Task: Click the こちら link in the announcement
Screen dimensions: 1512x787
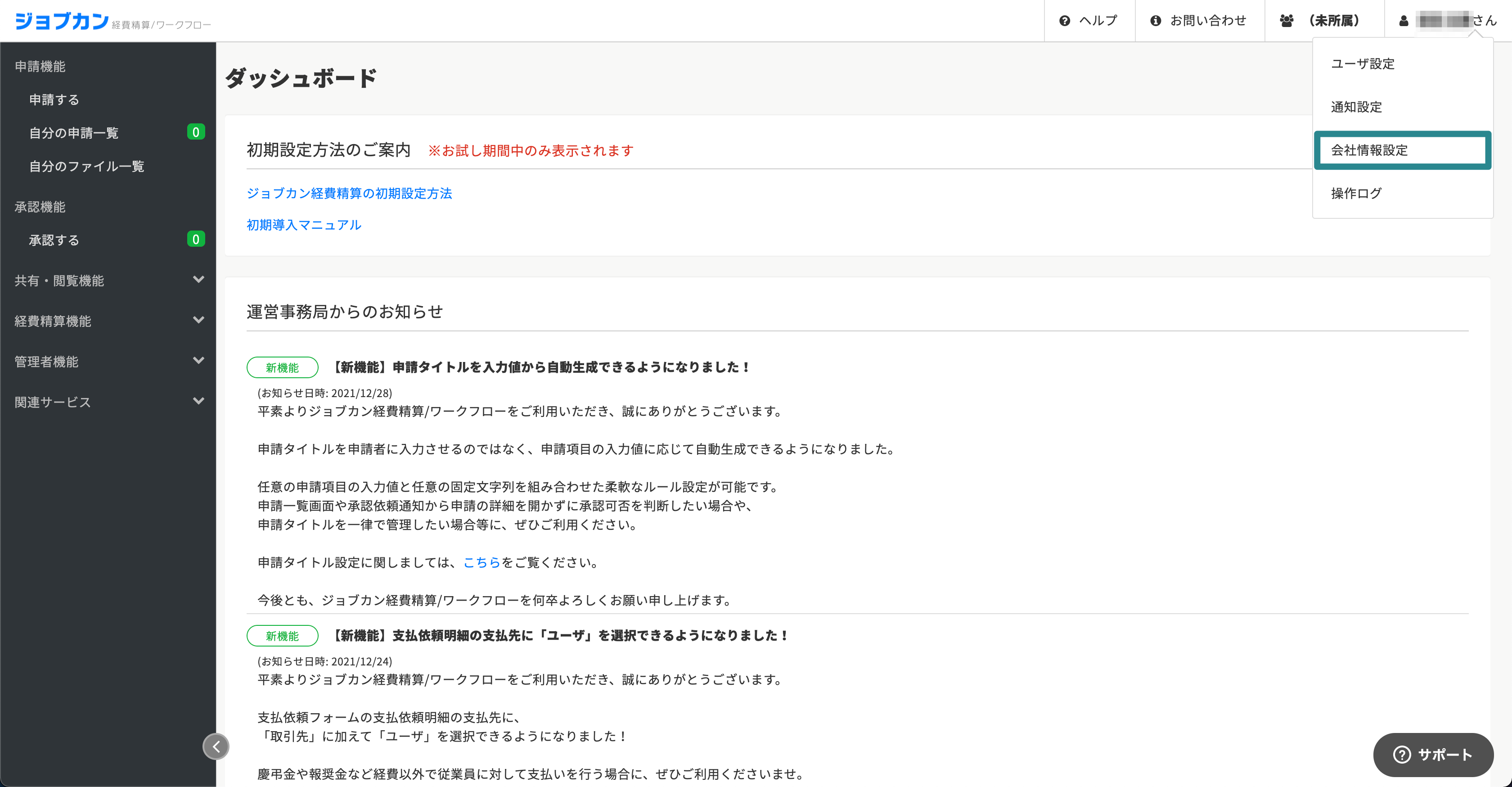Action: click(x=482, y=562)
